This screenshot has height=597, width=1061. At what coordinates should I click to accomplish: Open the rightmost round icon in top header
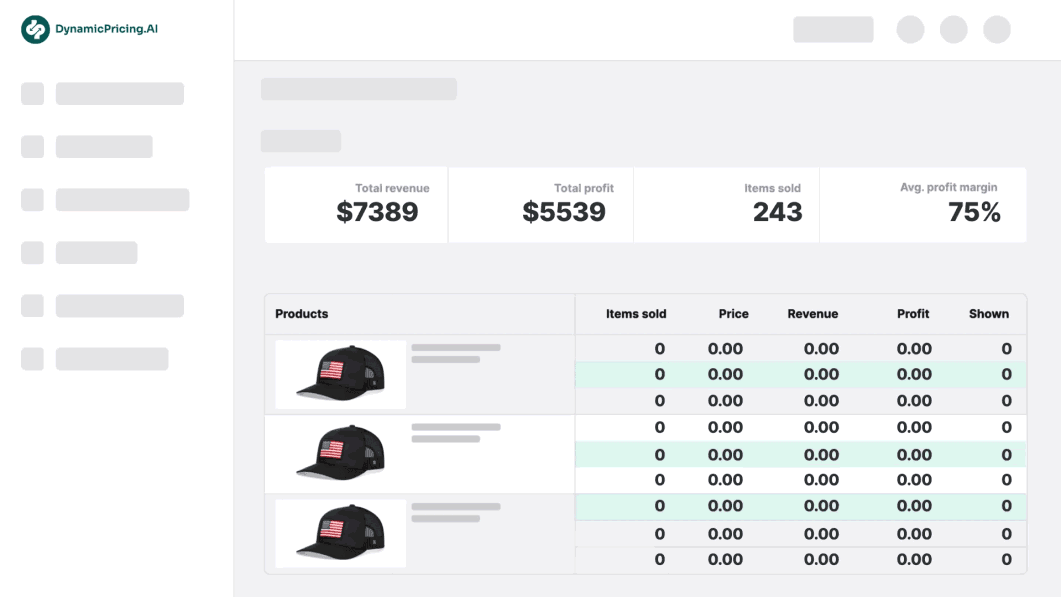[x=997, y=29]
